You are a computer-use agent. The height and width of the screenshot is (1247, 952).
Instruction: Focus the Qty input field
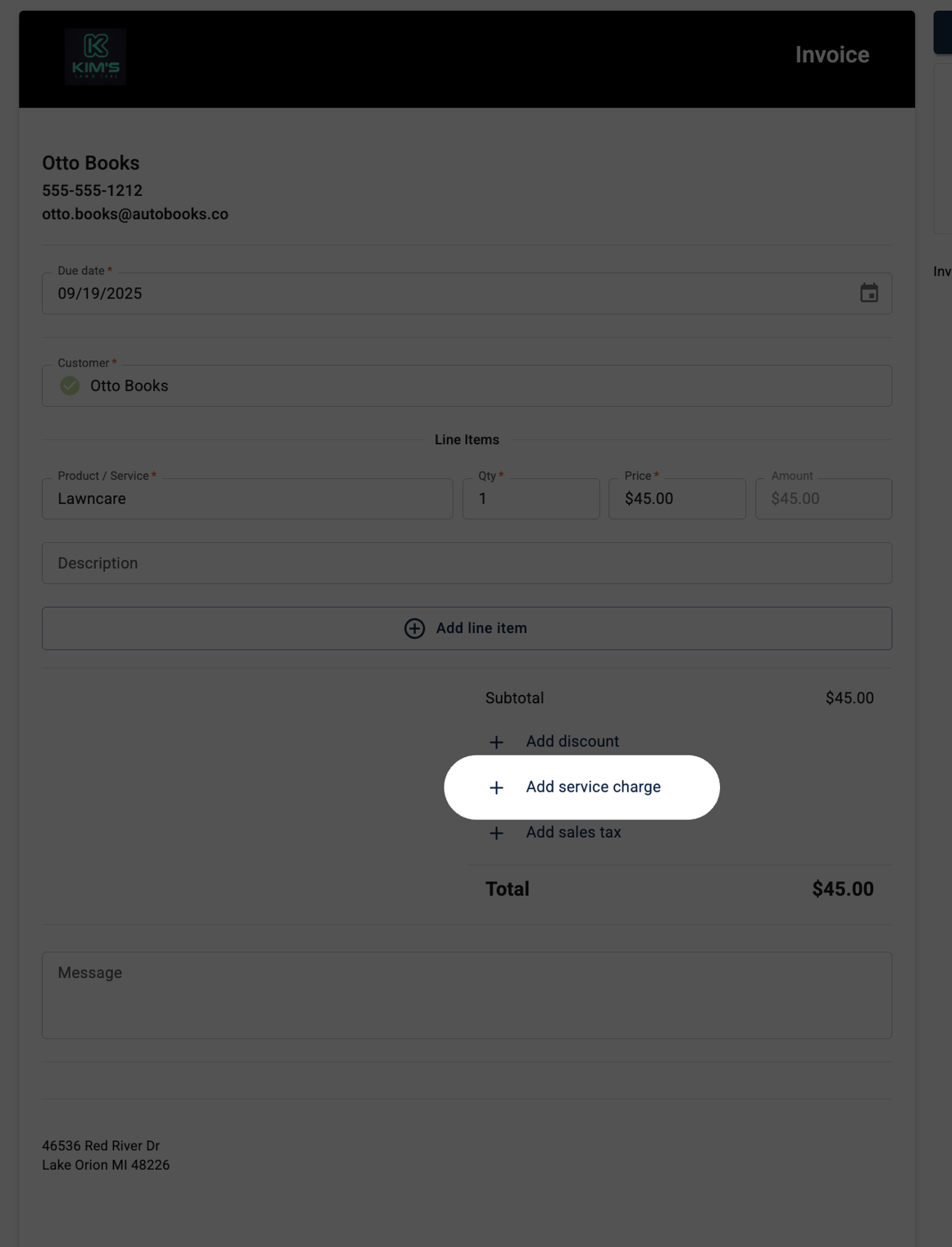(531, 499)
